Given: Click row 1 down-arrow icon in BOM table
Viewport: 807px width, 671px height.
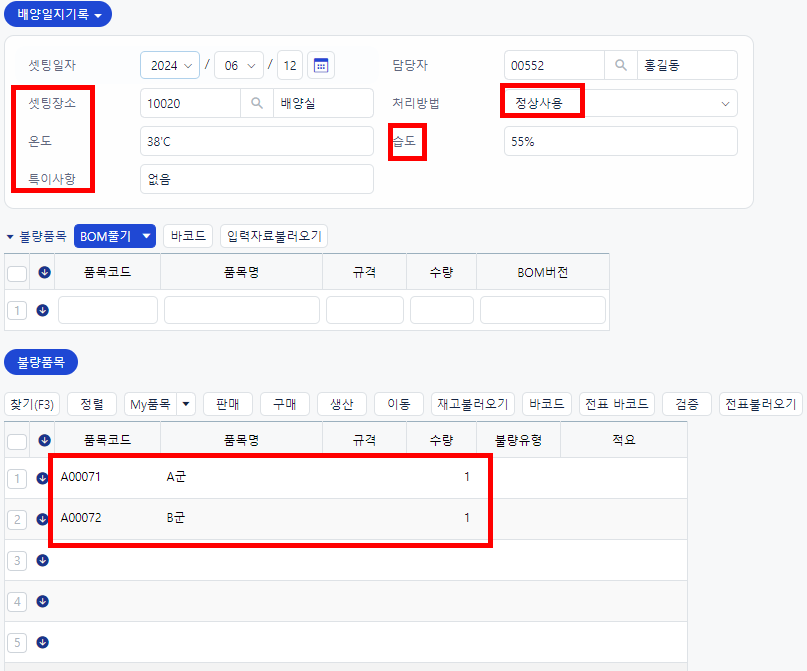Looking at the screenshot, I should 43,310.
